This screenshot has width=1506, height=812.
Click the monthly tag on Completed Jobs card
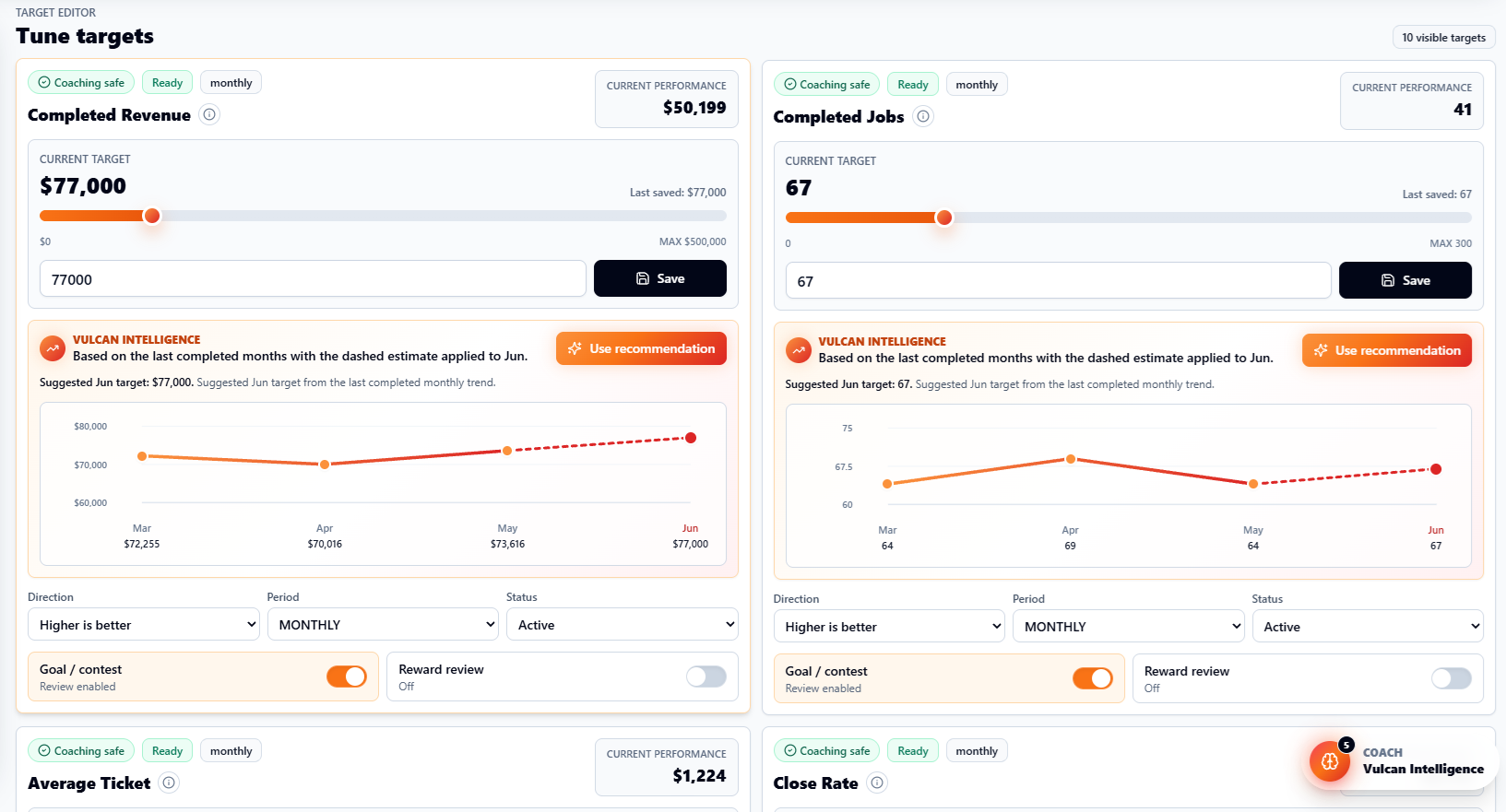pos(977,84)
